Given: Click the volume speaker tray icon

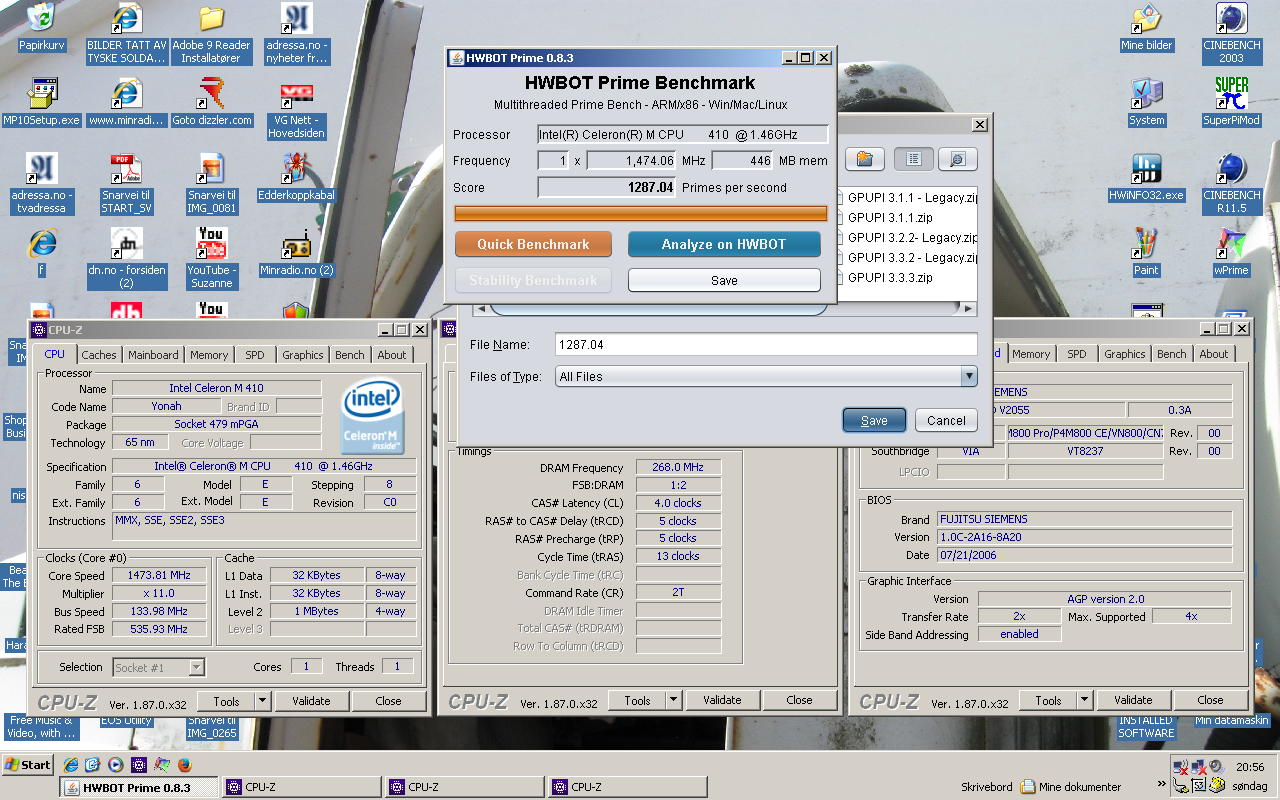Looking at the screenshot, I should click(x=1216, y=767).
